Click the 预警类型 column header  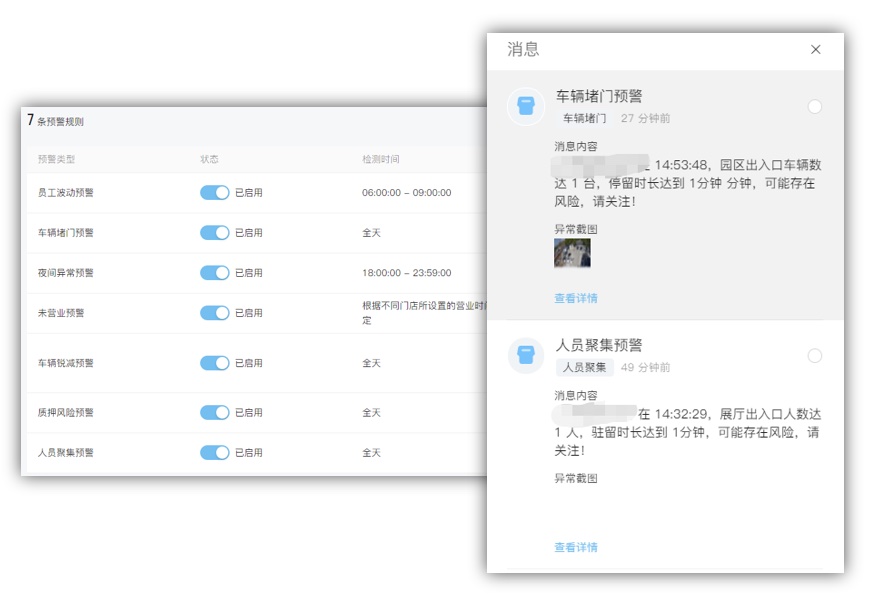(x=56, y=159)
